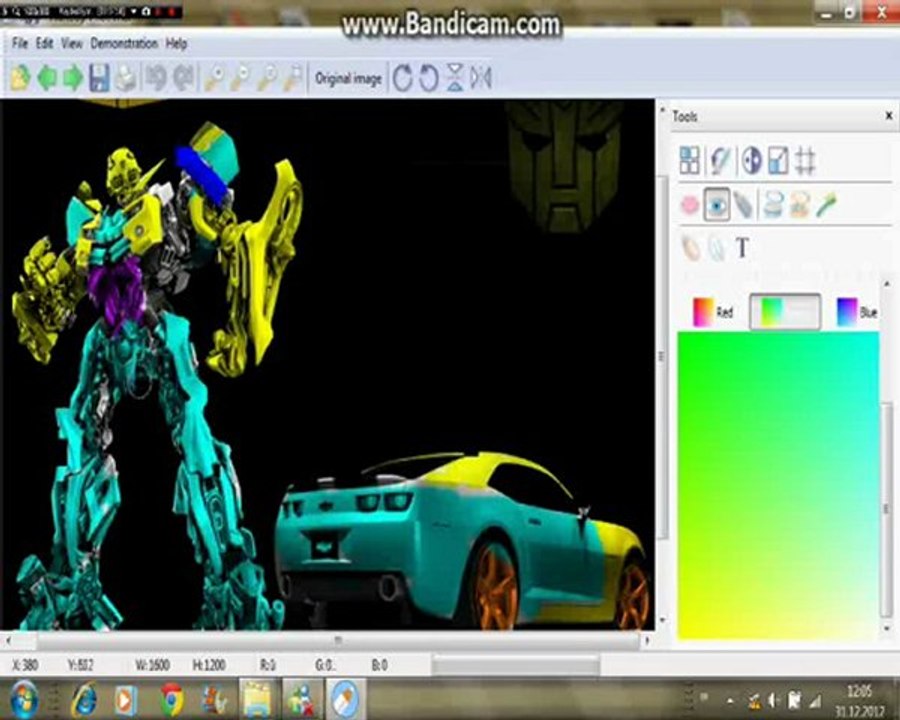Open the file explorer taskbar item
Screen dimensions: 900x720
point(258,699)
